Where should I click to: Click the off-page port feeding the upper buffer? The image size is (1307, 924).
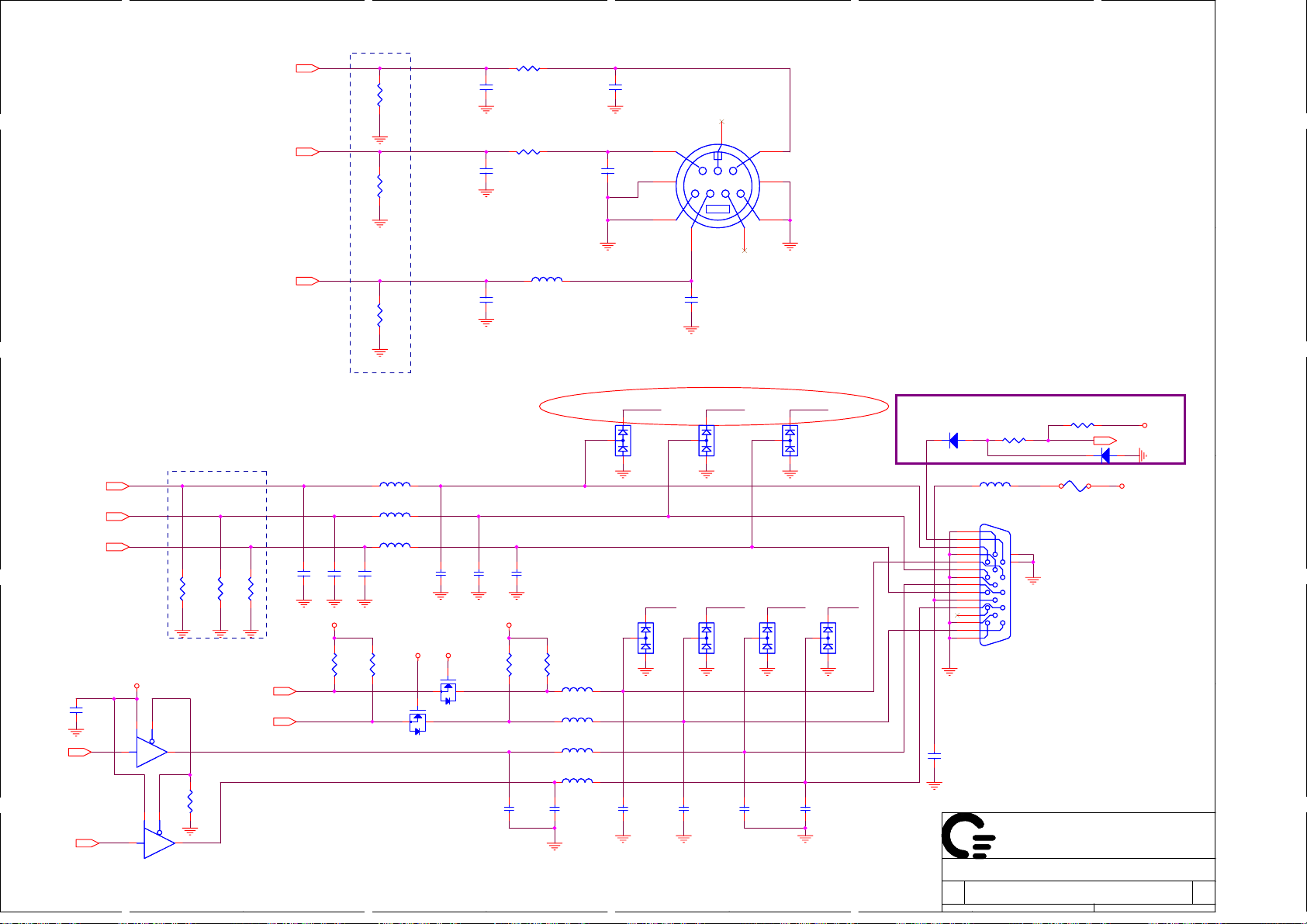[x=80, y=752]
